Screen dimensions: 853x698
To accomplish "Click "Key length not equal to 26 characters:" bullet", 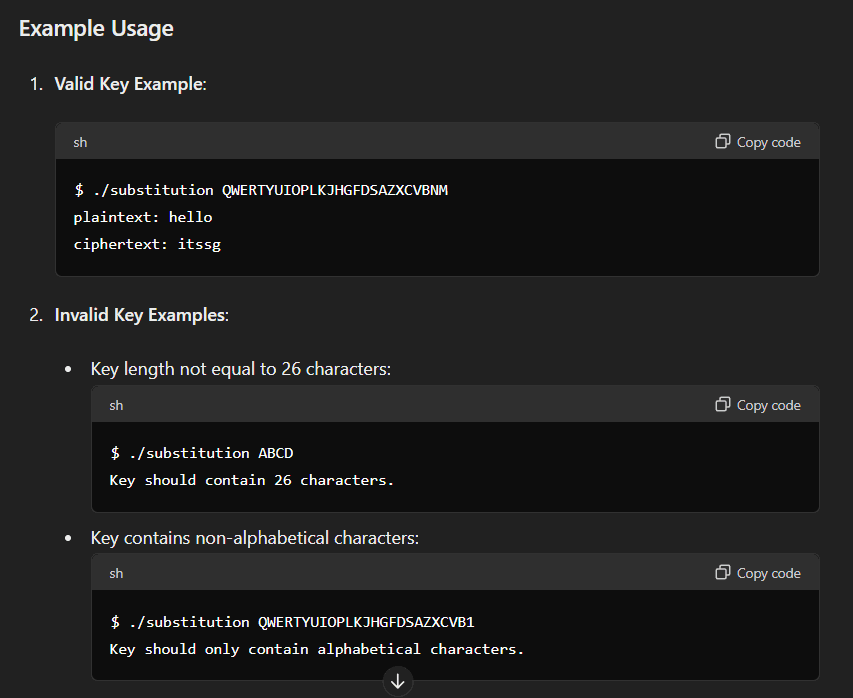I will pyautogui.click(x=240, y=369).
